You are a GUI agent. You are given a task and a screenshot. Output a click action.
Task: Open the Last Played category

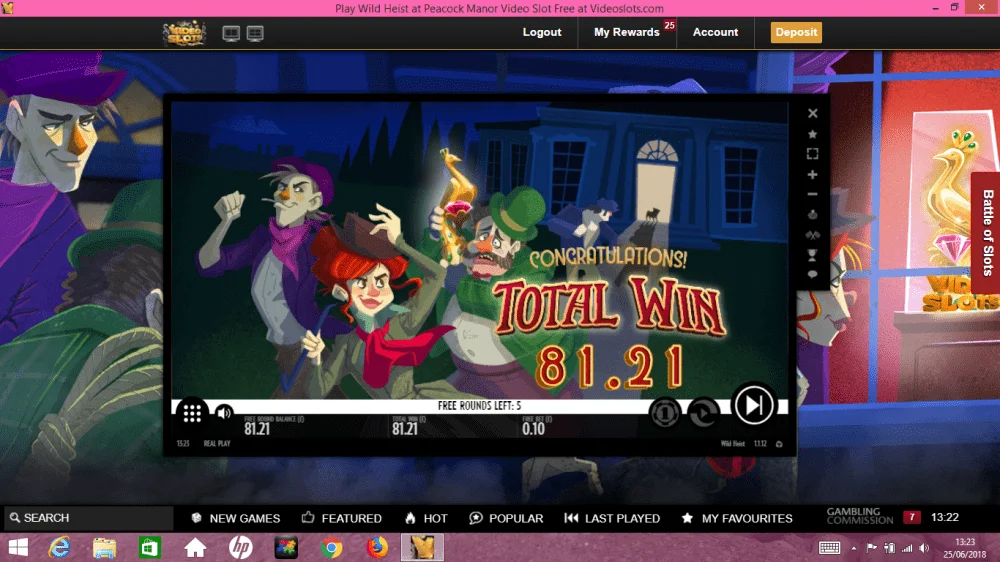click(612, 518)
